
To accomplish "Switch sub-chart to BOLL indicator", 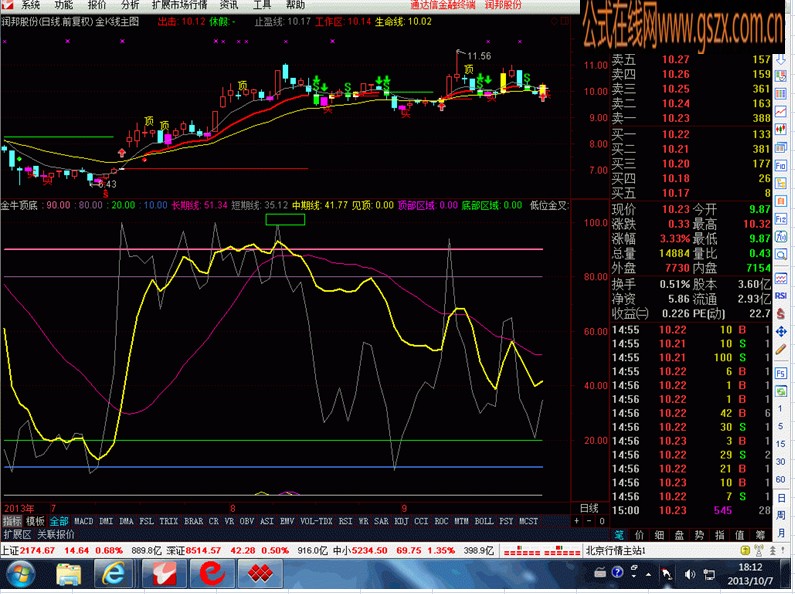I will [484, 521].
